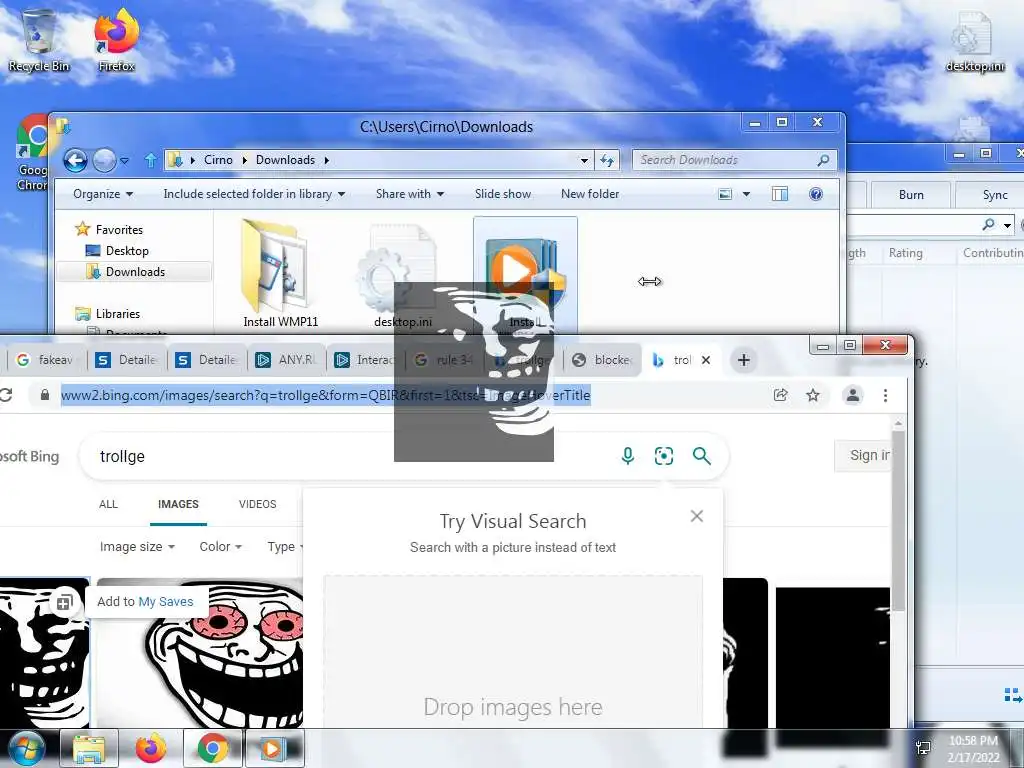Open Firefox from the taskbar
The width and height of the screenshot is (1024, 768).
[151, 748]
